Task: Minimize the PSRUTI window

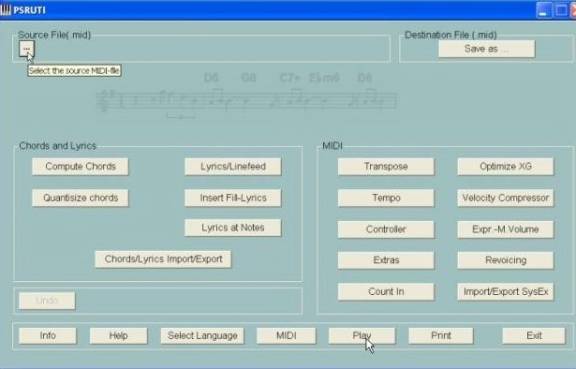Action: point(544,10)
